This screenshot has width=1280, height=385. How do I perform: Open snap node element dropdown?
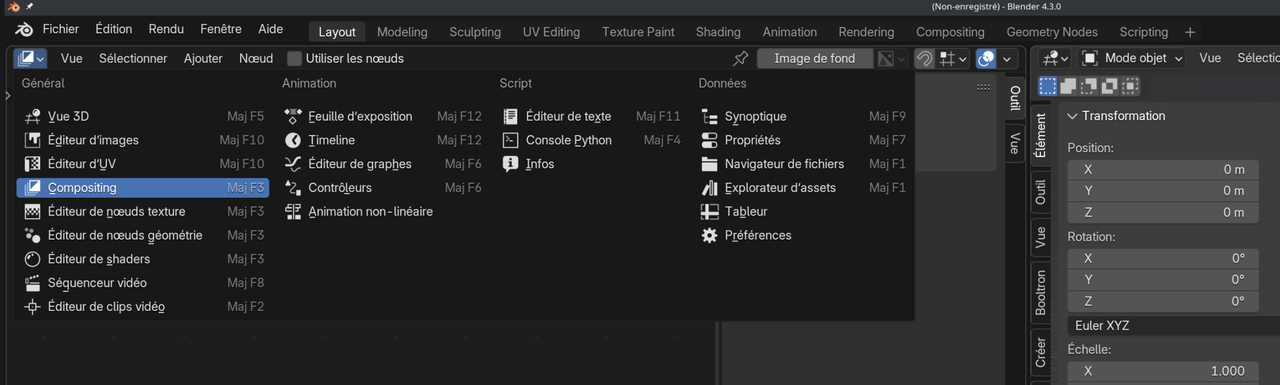[952, 58]
